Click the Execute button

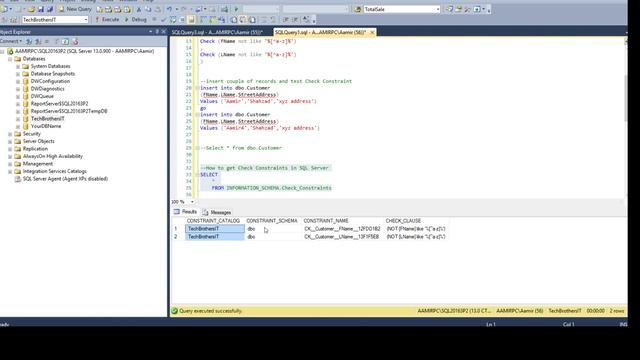[107, 19]
